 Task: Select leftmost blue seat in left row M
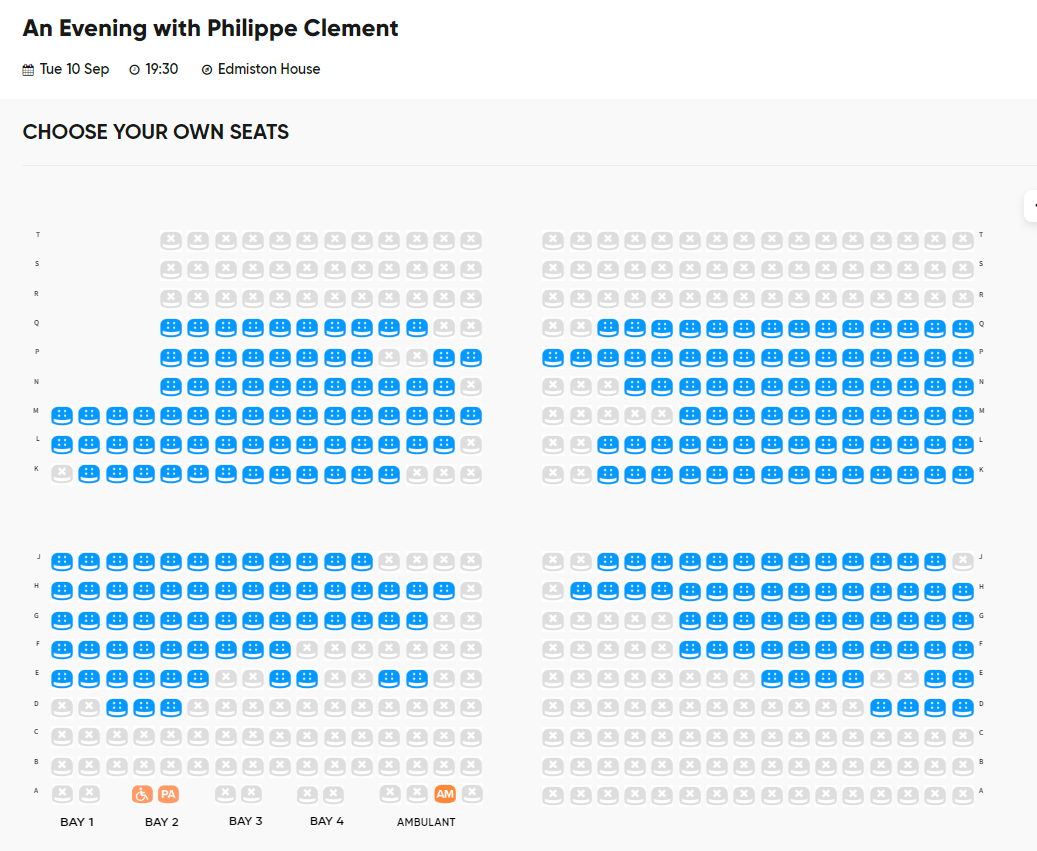62,416
